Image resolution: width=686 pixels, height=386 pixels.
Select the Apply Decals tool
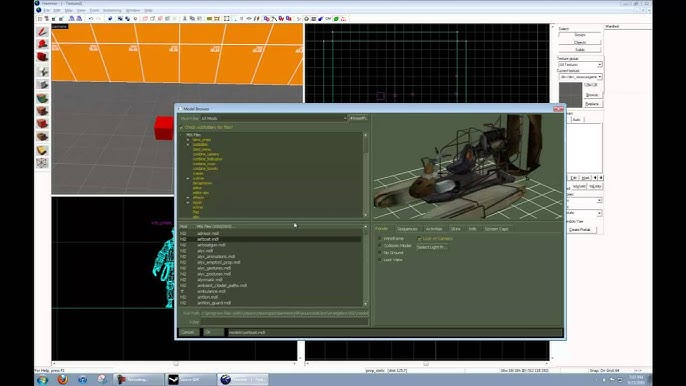tap(42, 124)
